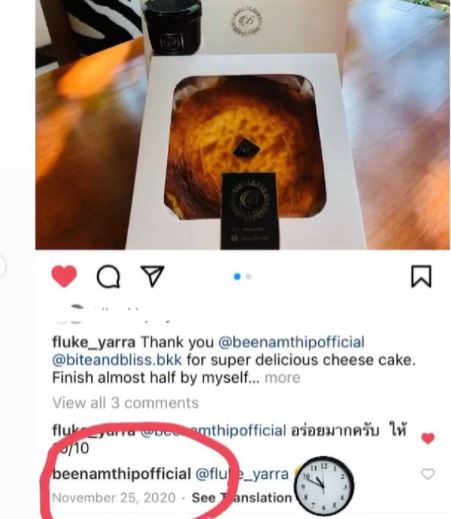Unlike the post via red heart icon
This screenshot has width=451, height=519.
64,276
